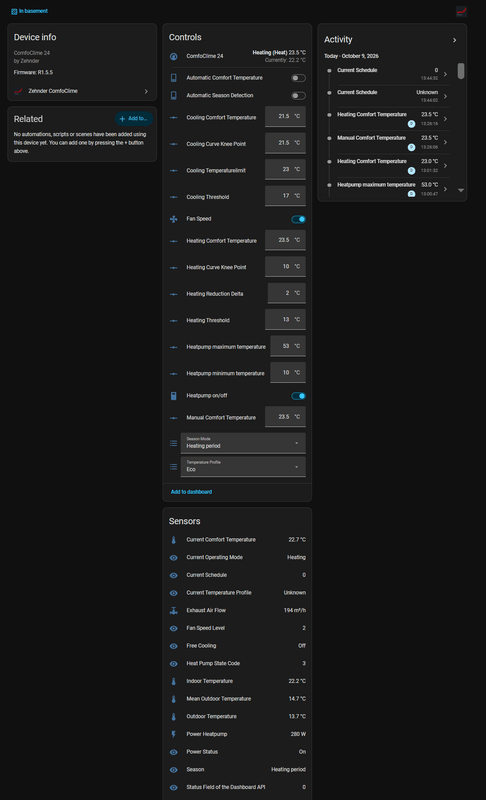Click the Fan Speed fan icon

(x=173, y=219)
